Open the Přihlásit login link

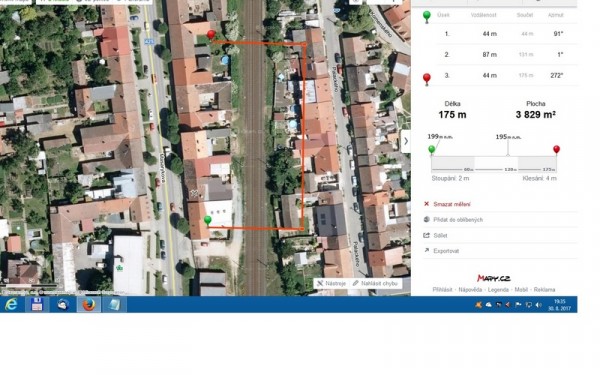coord(442,290)
